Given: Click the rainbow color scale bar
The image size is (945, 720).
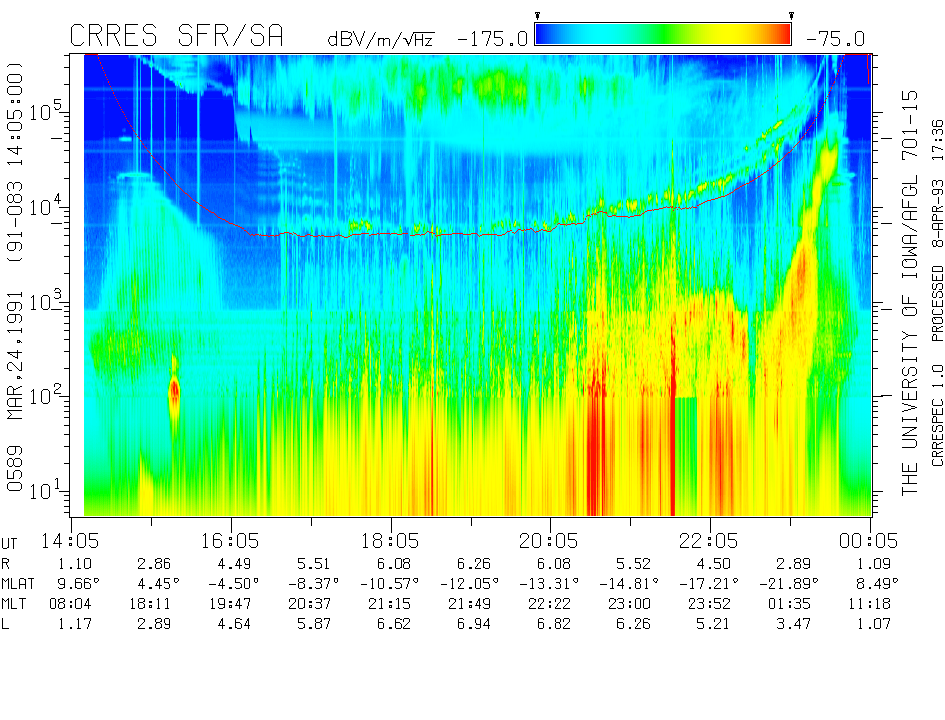Looking at the screenshot, I should (663, 35).
